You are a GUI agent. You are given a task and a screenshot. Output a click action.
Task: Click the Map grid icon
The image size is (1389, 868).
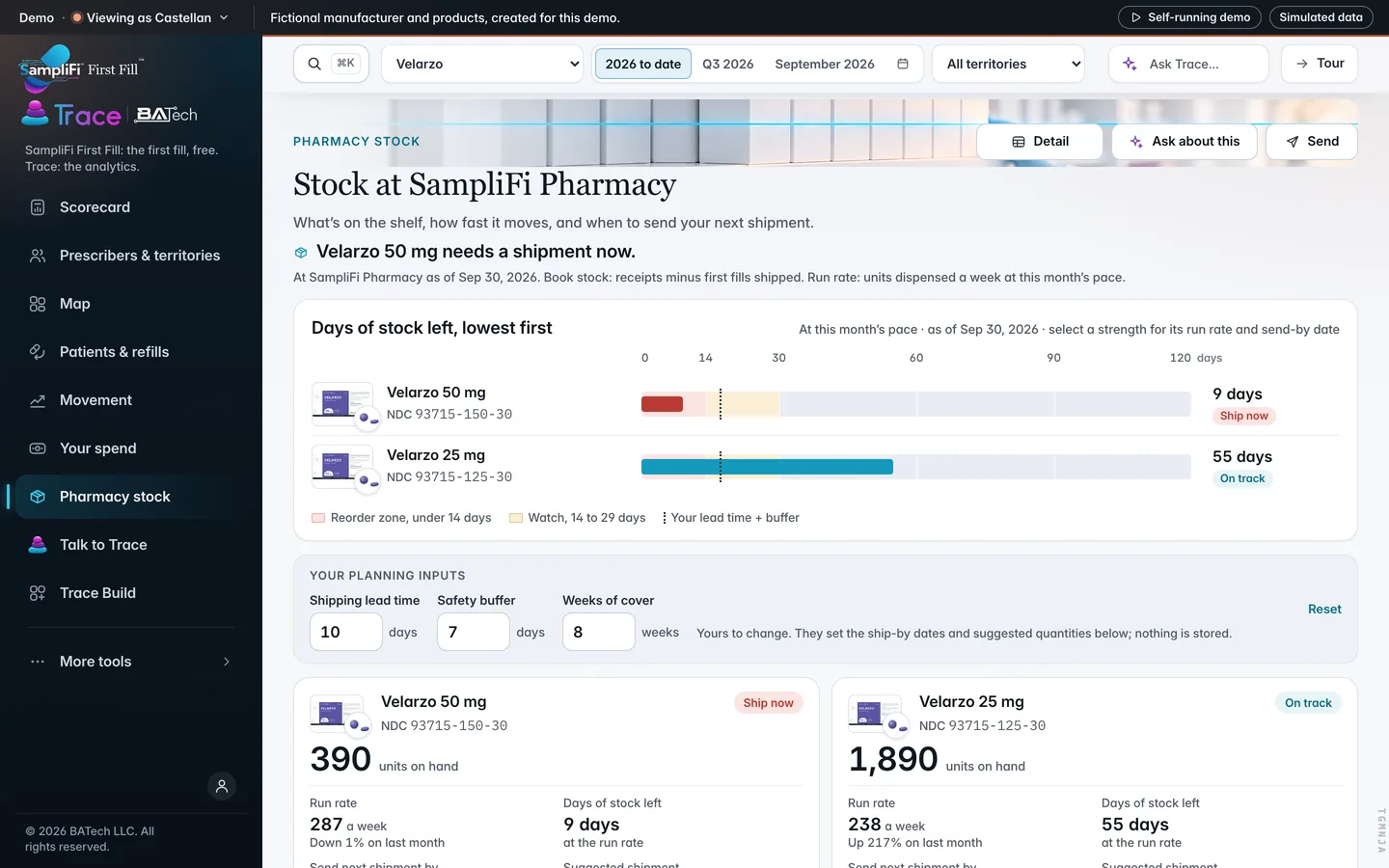[38, 304]
